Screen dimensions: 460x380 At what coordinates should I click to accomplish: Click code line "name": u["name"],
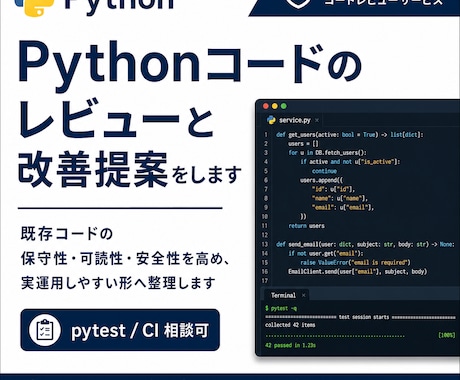pyautogui.click(x=340, y=198)
